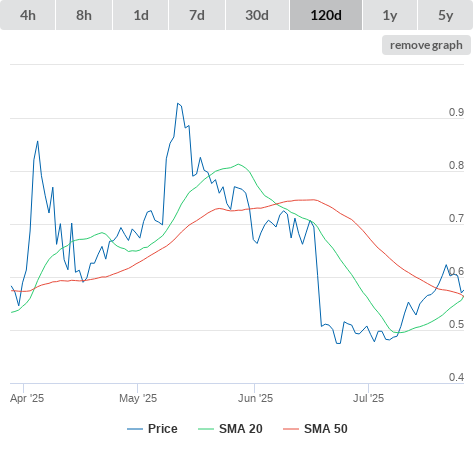Select the 4h time range tab
Screen dimensions: 474x455
[28, 15]
